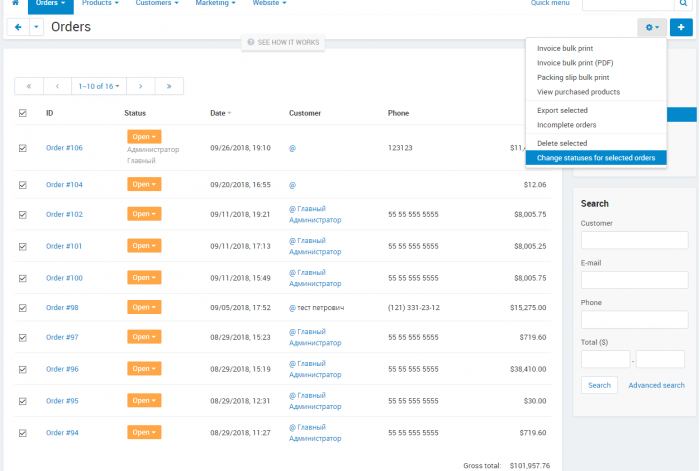
Task: Open the Order #98 link
Action: [62, 308]
